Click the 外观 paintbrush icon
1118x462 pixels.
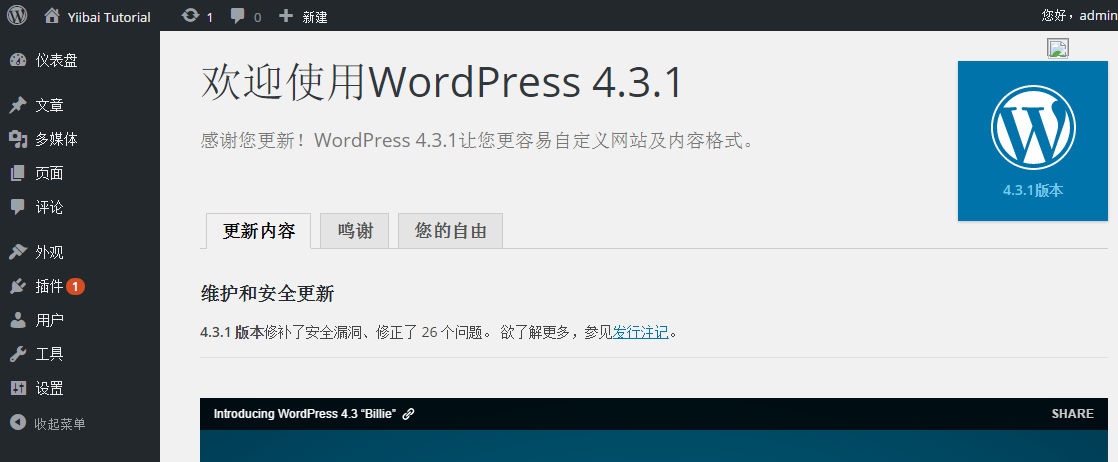(x=18, y=252)
